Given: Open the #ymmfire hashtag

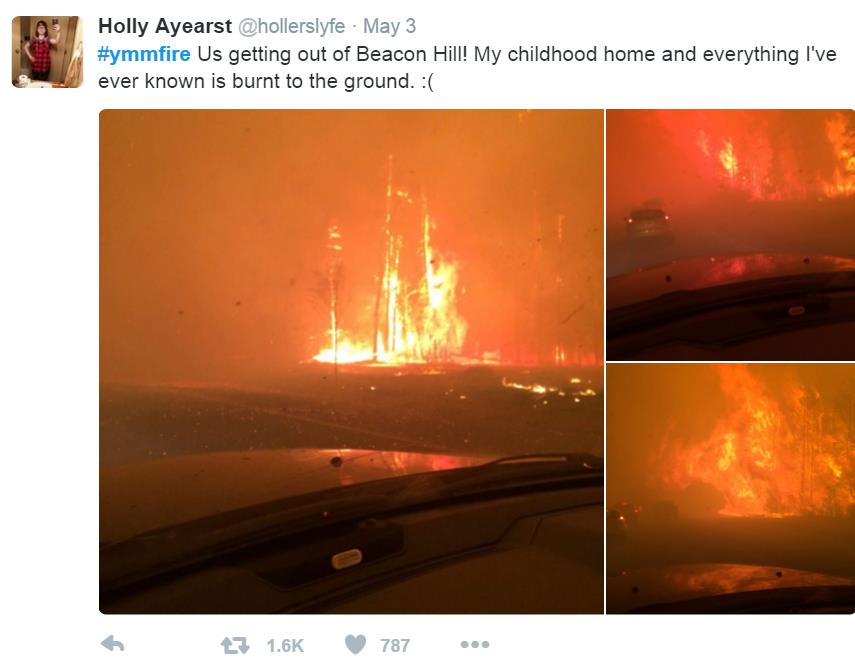Looking at the screenshot, I should pyautogui.click(x=144, y=54).
